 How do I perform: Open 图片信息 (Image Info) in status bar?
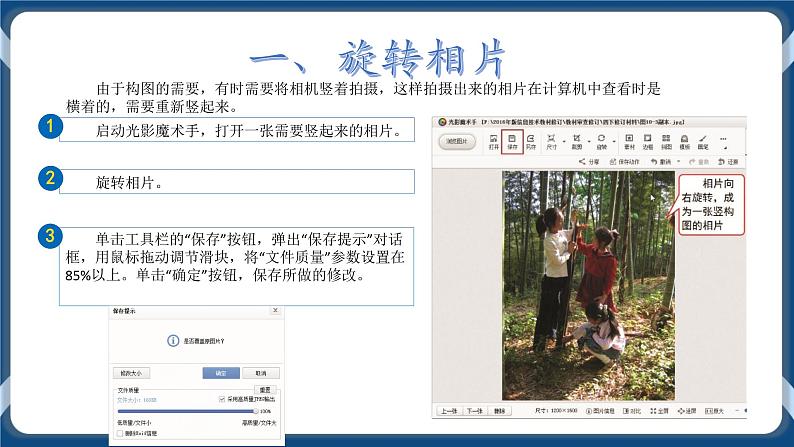pyautogui.click(x=600, y=411)
